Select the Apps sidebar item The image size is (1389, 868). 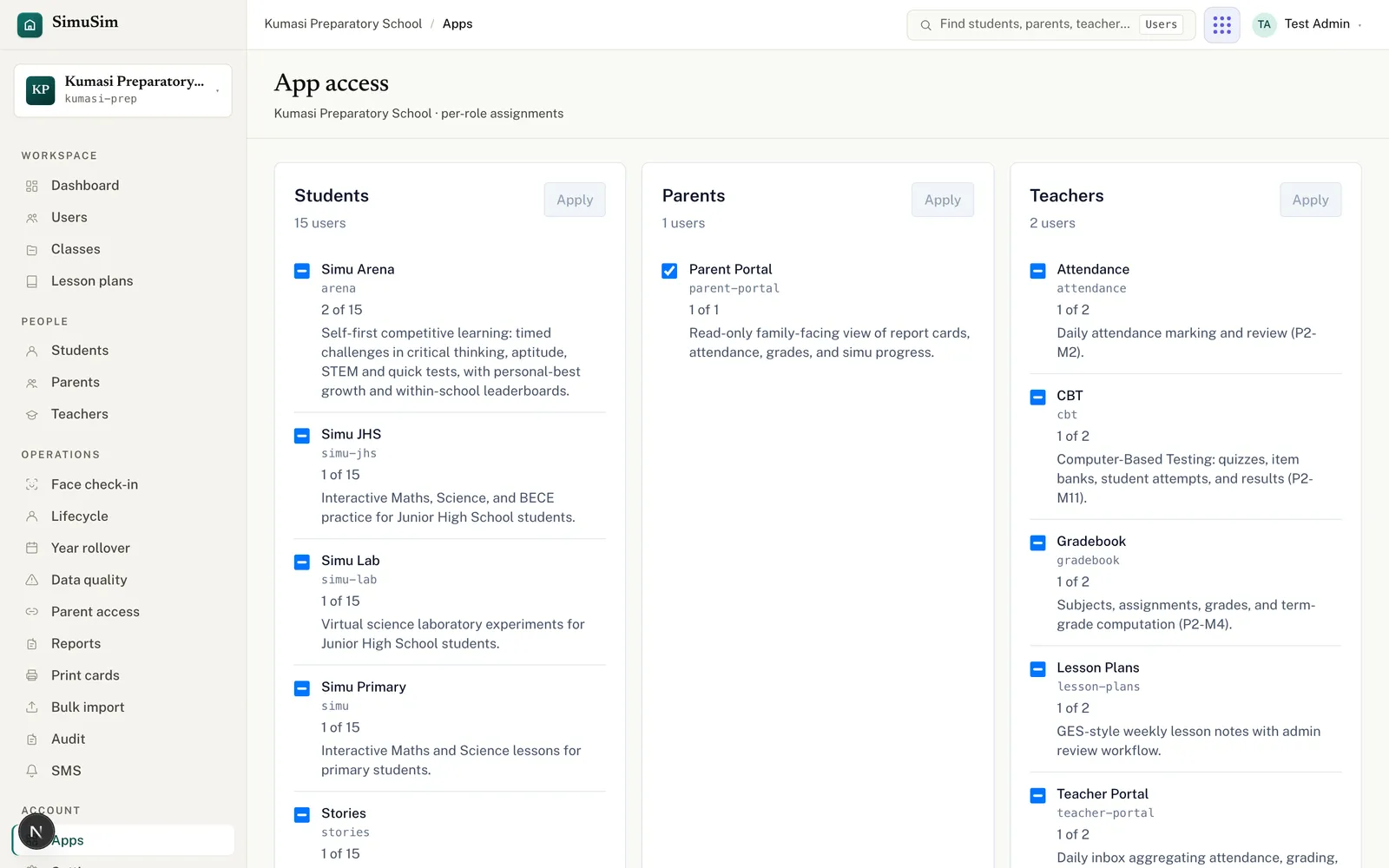(123, 840)
